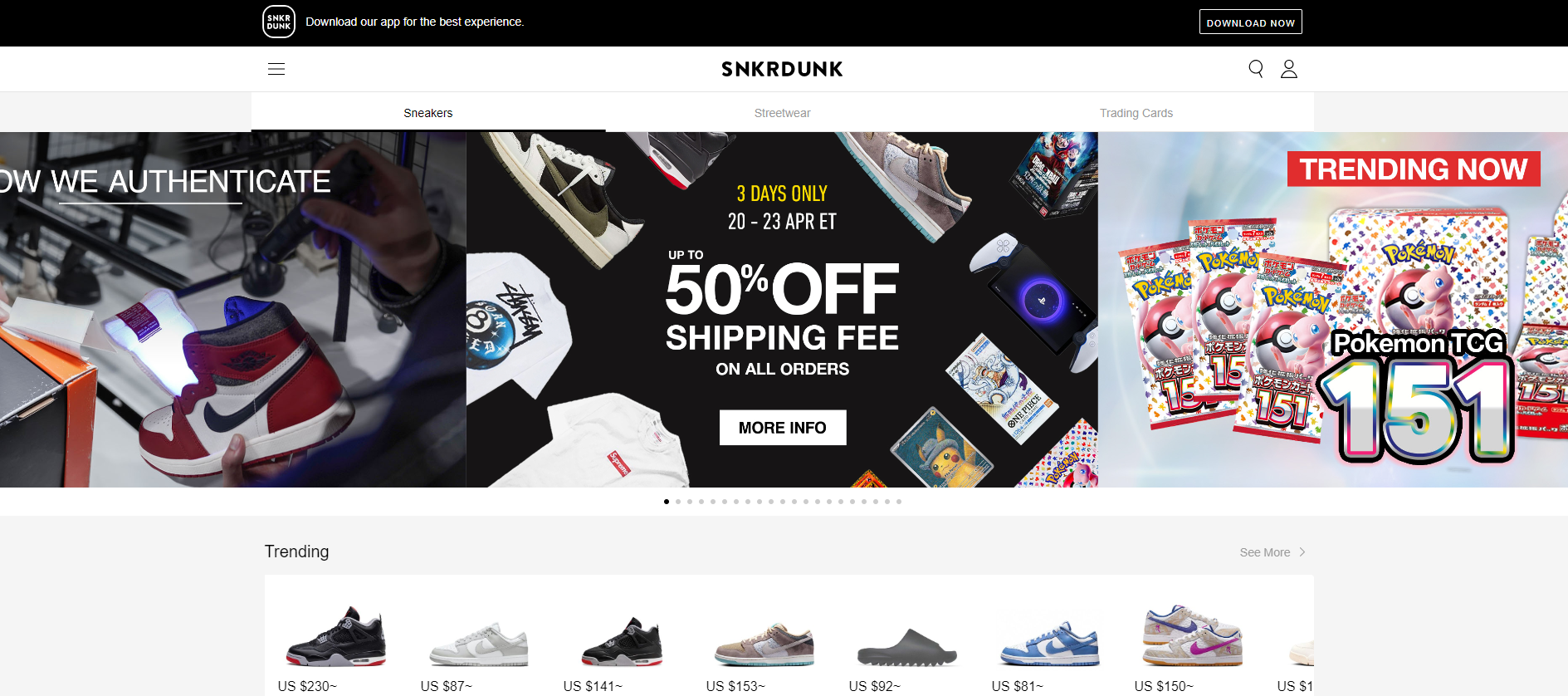Open the How We Authenticate banner
The width and height of the screenshot is (1568, 696).
pyautogui.click(x=233, y=310)
